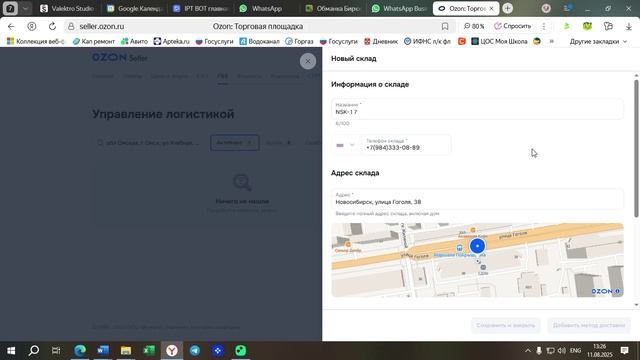This screenshot has height=360, width=640.
Task: Open the Дневник bookmark
Action: coord(380,41)
